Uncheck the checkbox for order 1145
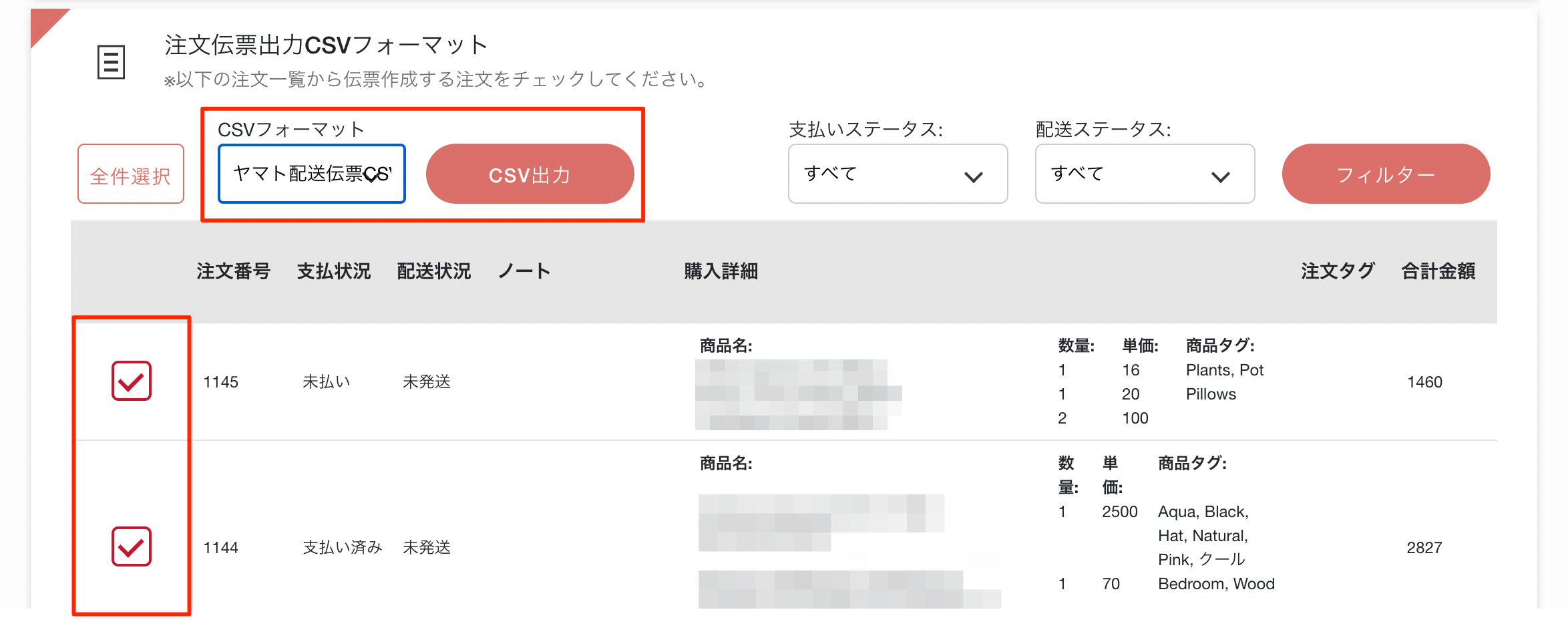1568x644 pixels. pos(132,381)
